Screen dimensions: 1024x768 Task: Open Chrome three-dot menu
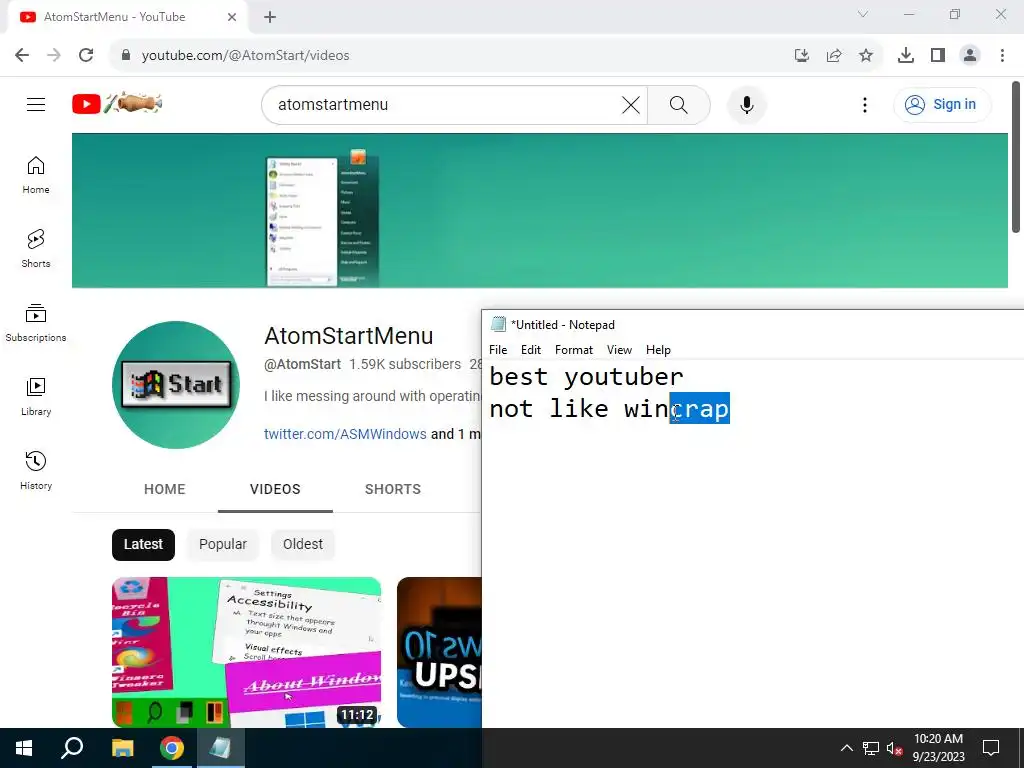[1002, 55]
